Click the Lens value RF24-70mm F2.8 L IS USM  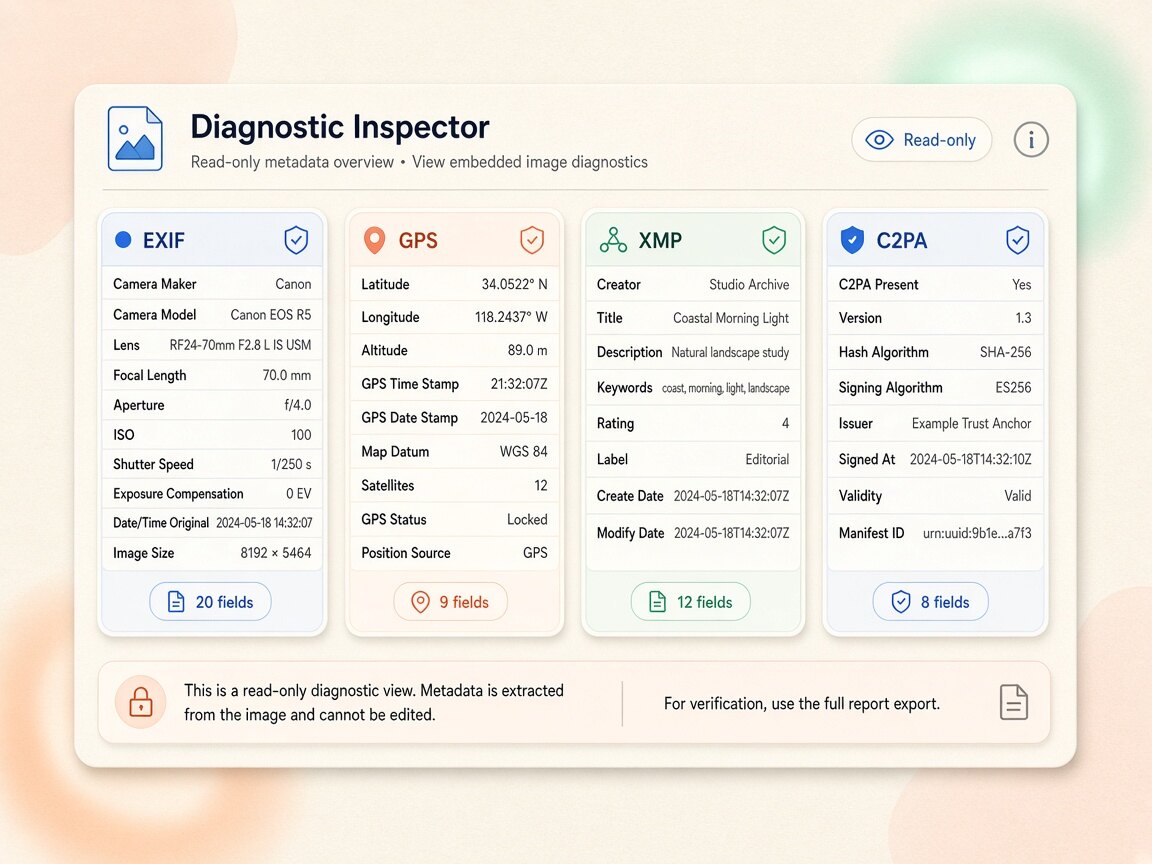coord(240,345)
